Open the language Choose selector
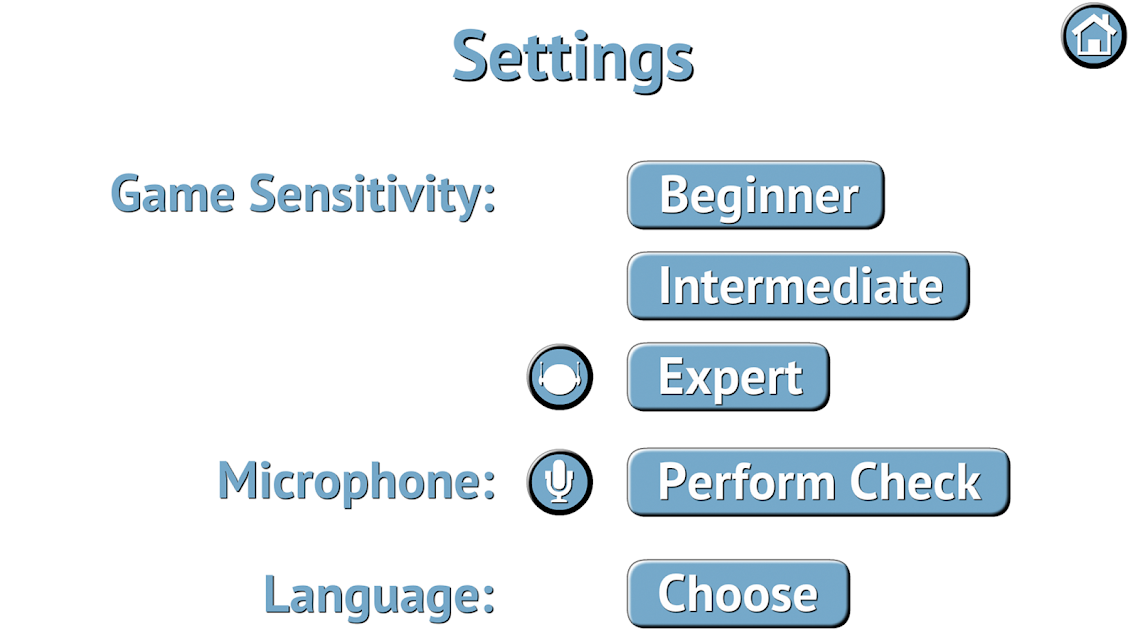This screenshot has height=640, width=1138. (x=738, y=594)
